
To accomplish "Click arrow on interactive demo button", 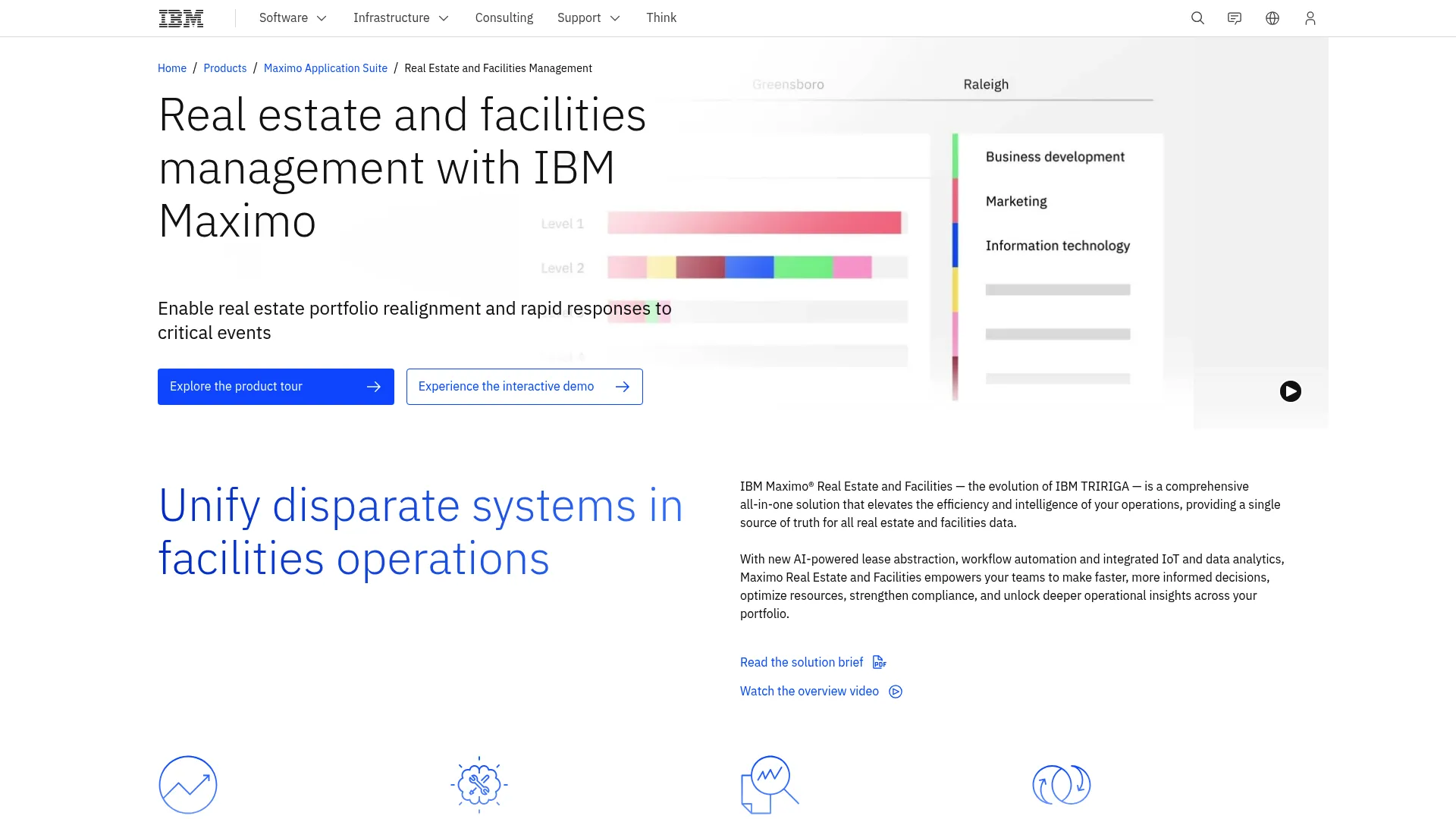I will tap(623, 387).
